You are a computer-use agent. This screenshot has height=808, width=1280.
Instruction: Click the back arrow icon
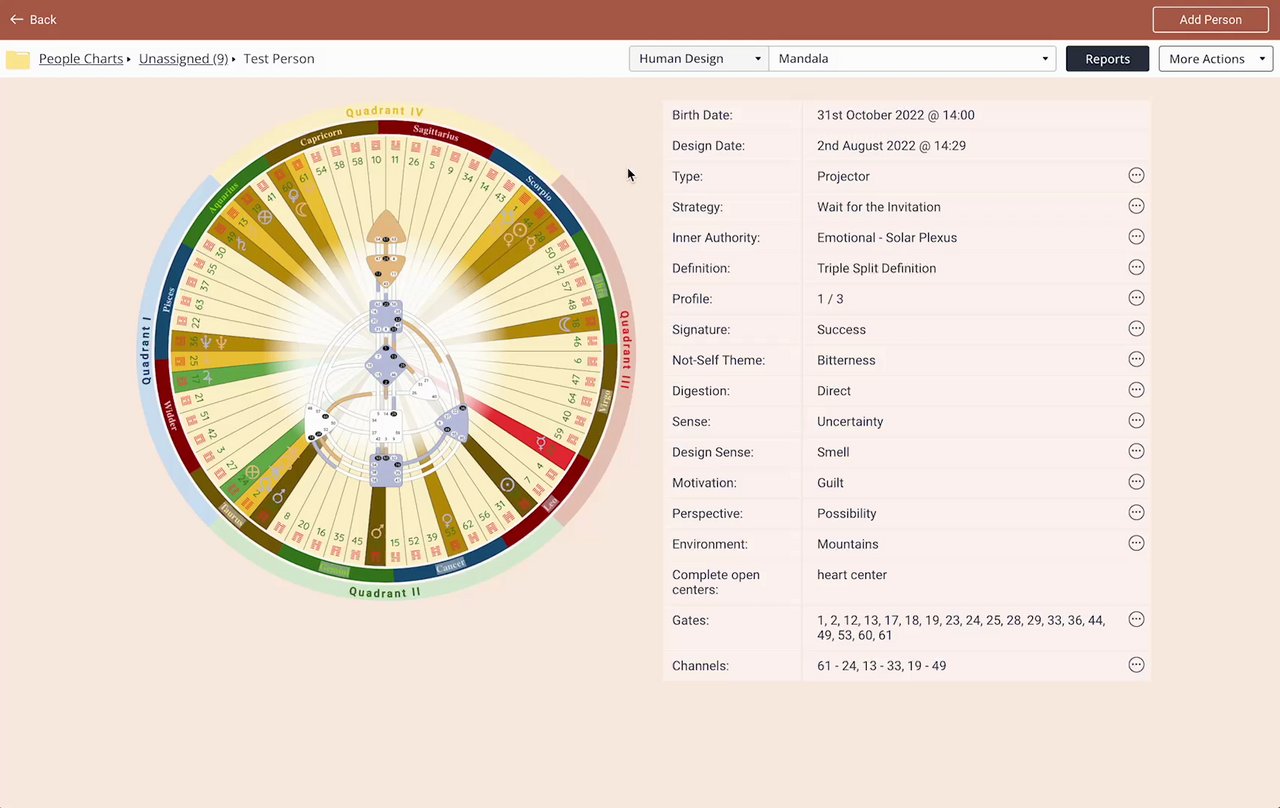coord(16,20)
